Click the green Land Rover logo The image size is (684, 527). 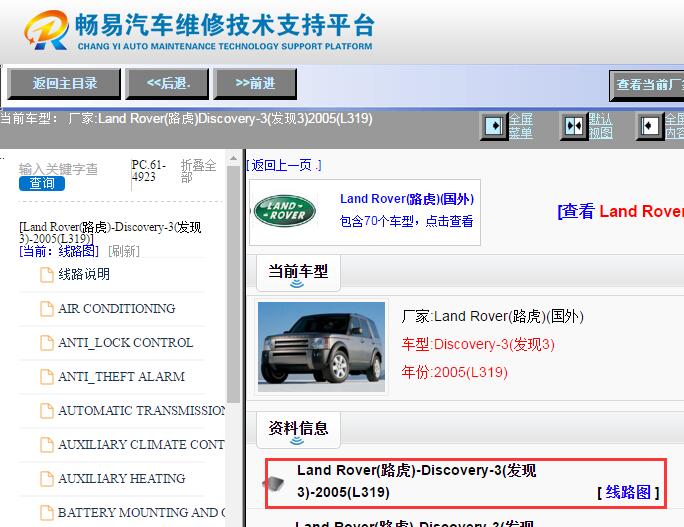point(285,211)
